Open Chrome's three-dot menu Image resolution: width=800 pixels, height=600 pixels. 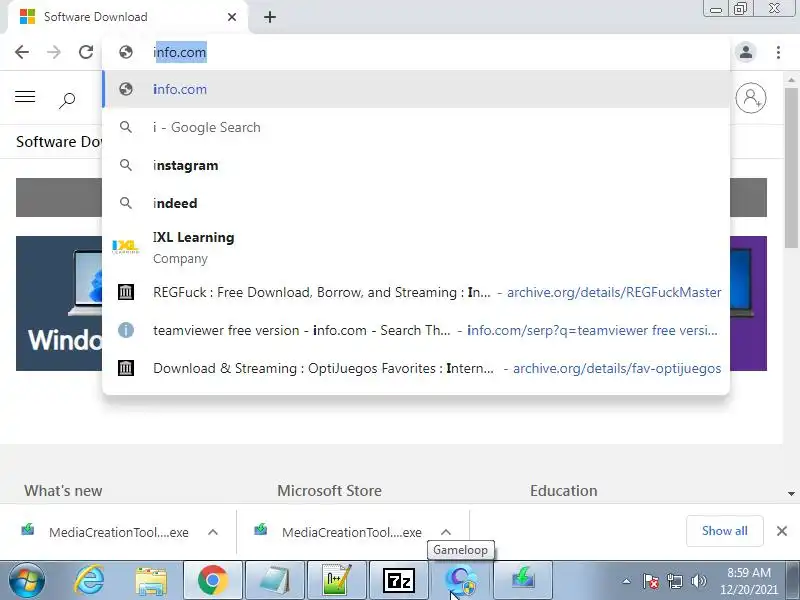click(778, 52)
